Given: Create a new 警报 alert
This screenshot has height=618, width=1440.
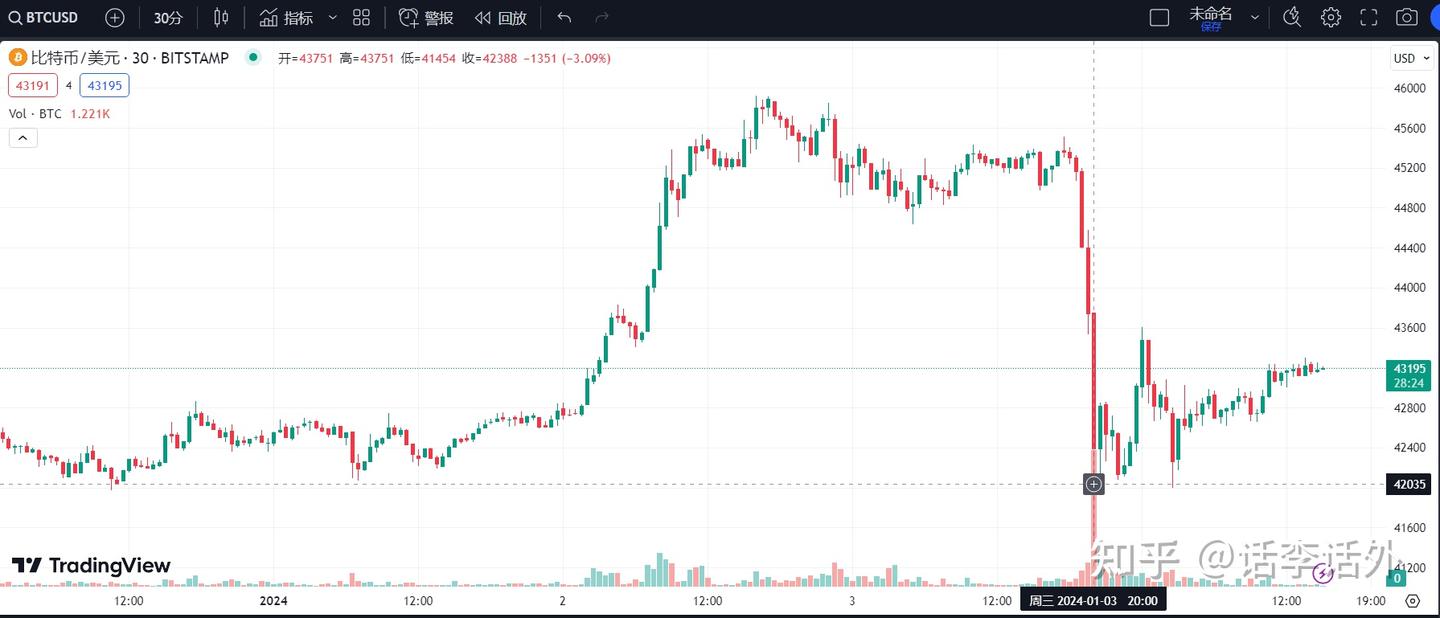Looking at the screenshot, I should point(426,18).
